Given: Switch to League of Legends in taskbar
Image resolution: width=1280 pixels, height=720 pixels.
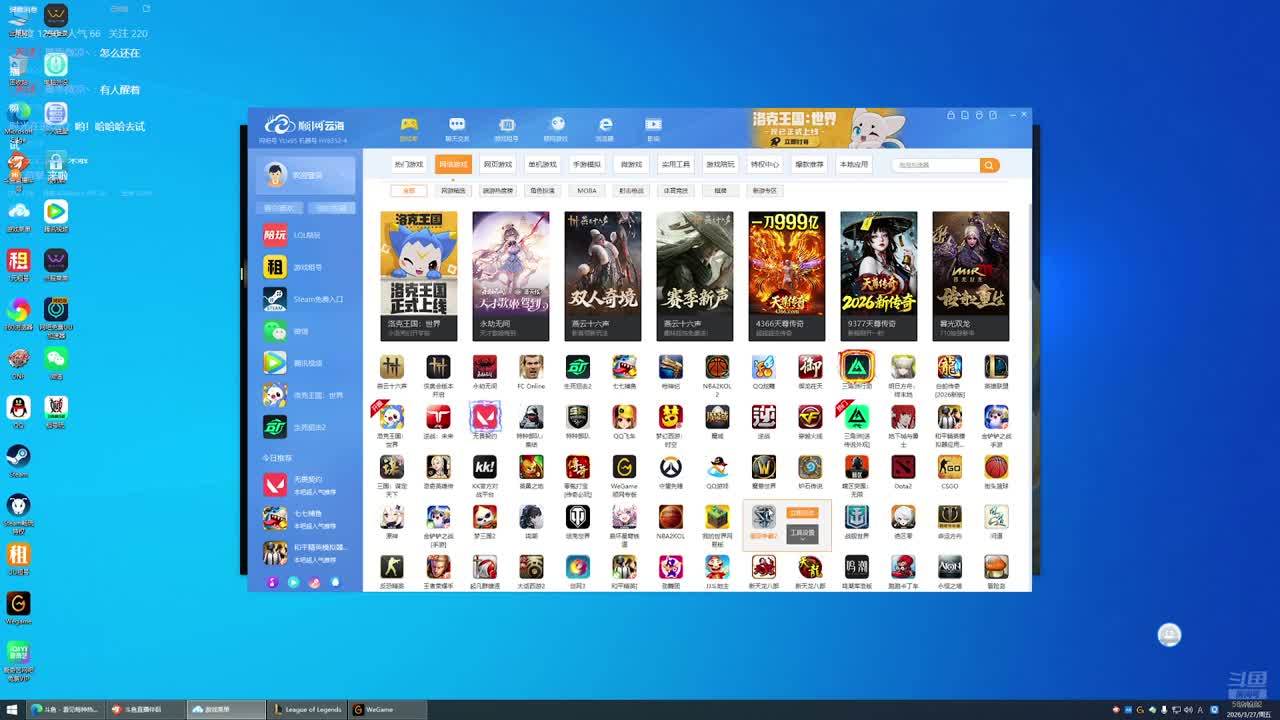Looking at the screenshot, I should [307, 709].
